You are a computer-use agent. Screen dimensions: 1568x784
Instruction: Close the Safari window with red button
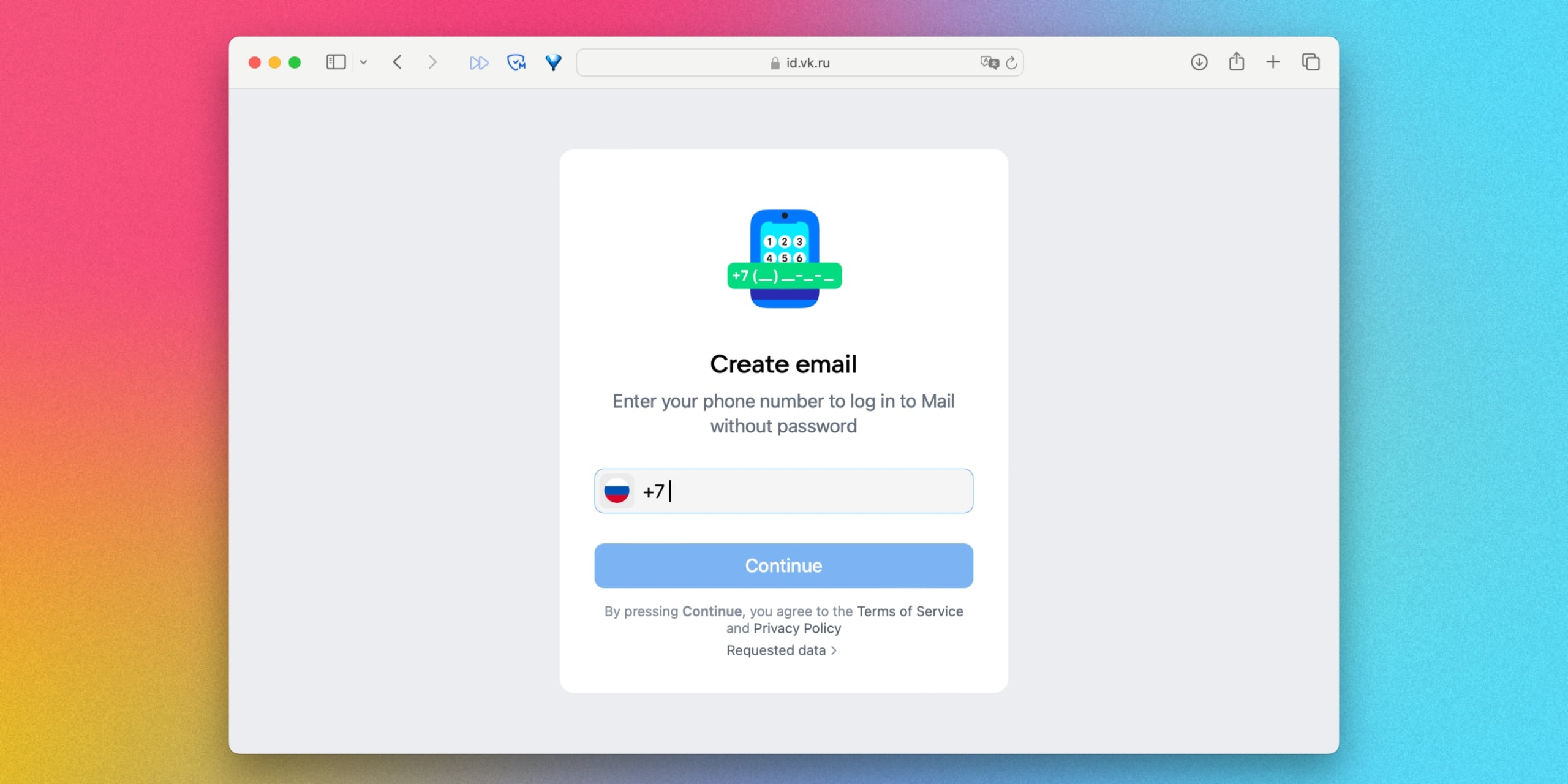click(255, 62)
